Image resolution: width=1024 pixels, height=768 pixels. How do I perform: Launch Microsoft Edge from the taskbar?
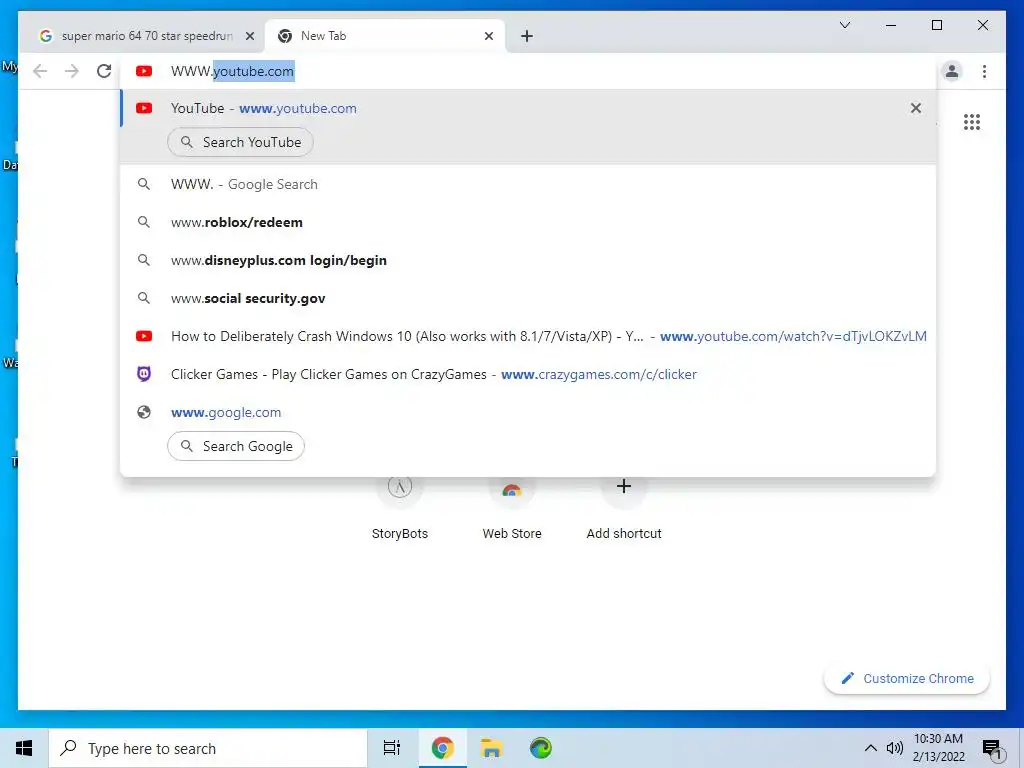point(541,748)
